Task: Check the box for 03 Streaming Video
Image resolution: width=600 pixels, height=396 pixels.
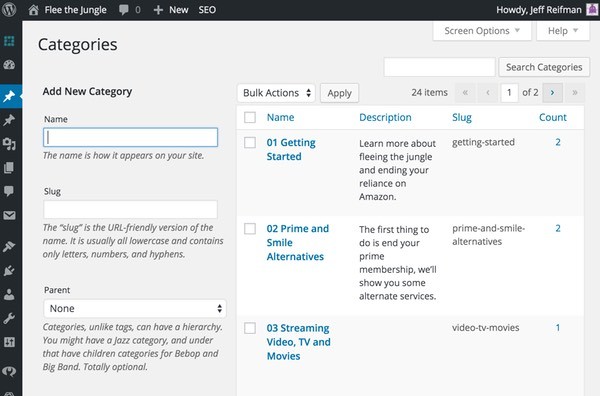Action: pos(250,328)
